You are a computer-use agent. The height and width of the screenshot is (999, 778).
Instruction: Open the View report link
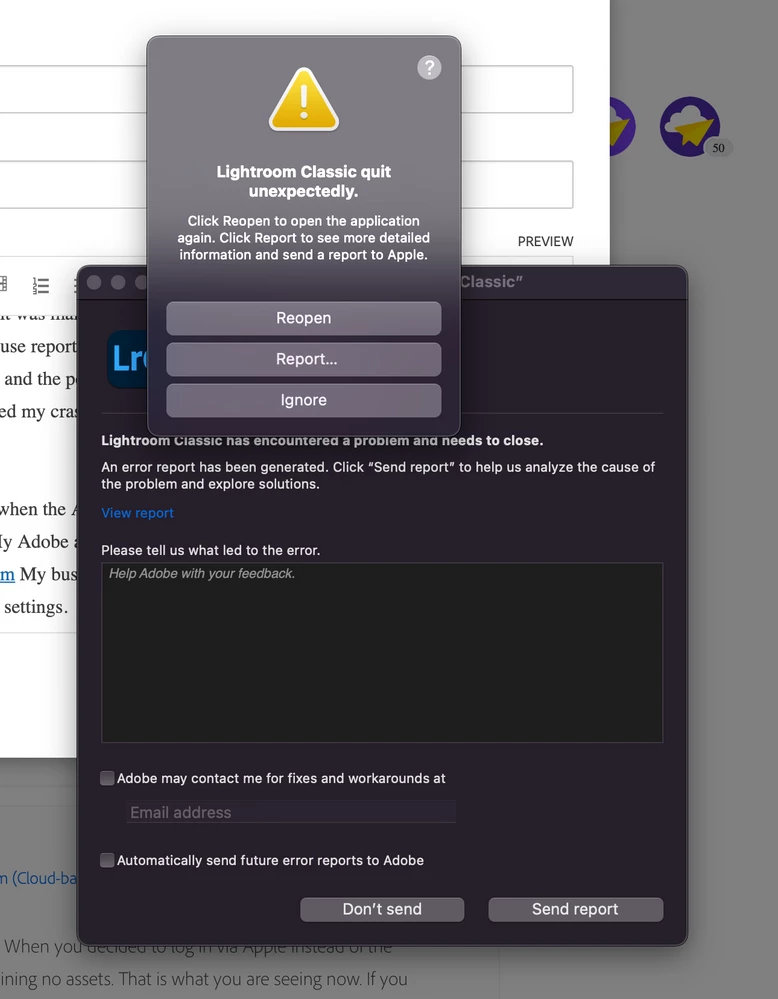[138, 513]
